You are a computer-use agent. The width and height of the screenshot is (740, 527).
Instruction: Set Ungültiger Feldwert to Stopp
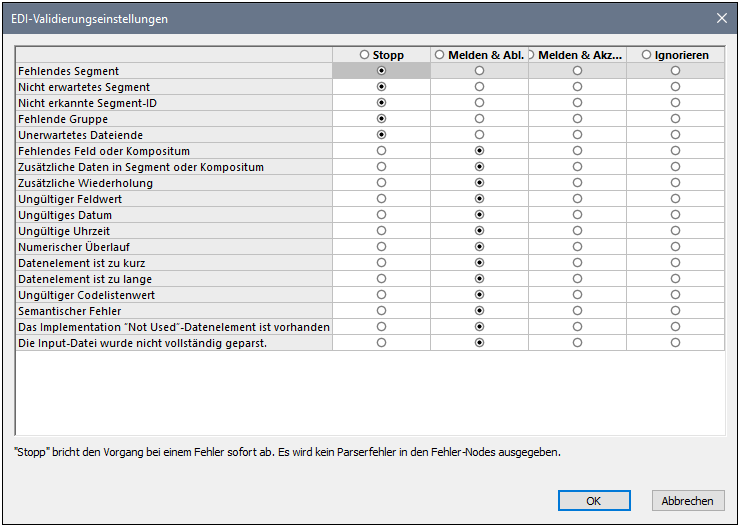381,199
